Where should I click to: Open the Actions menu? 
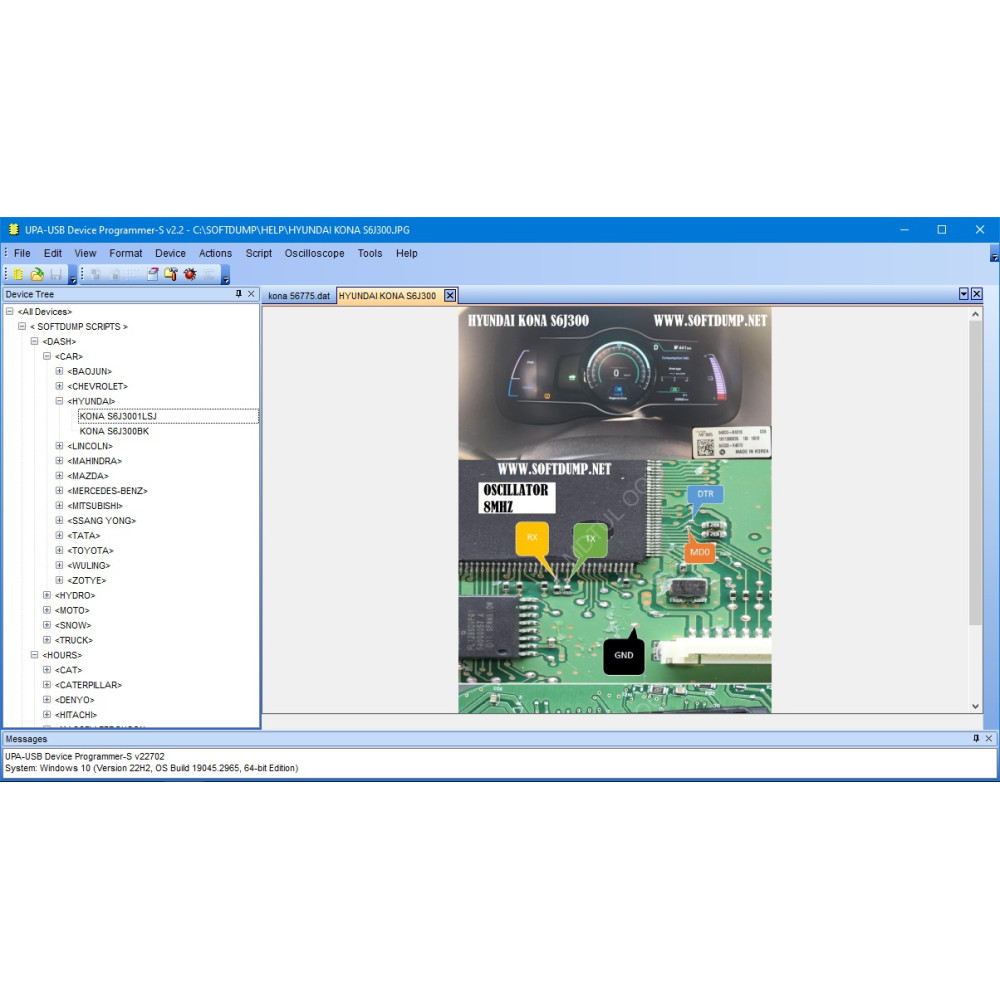tap(216, 253)
